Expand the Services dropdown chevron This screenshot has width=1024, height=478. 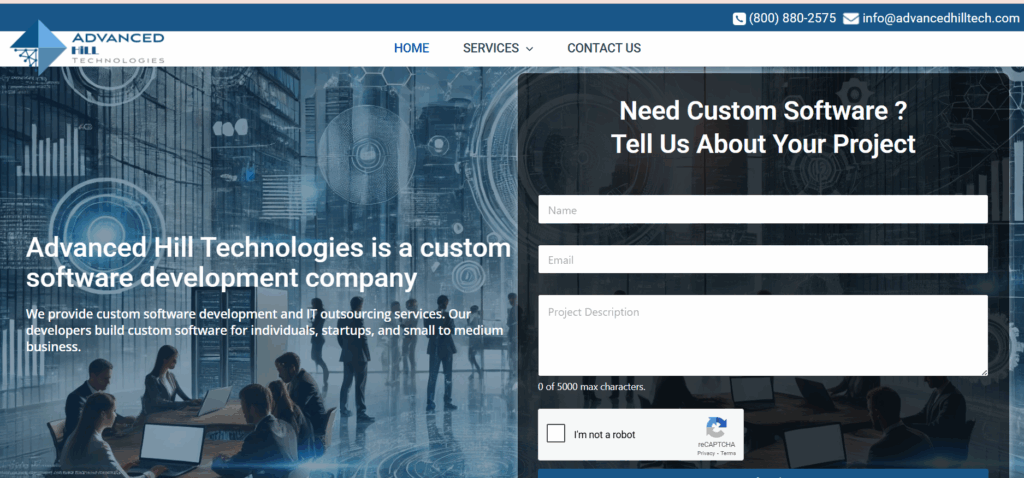click(529, 49)
